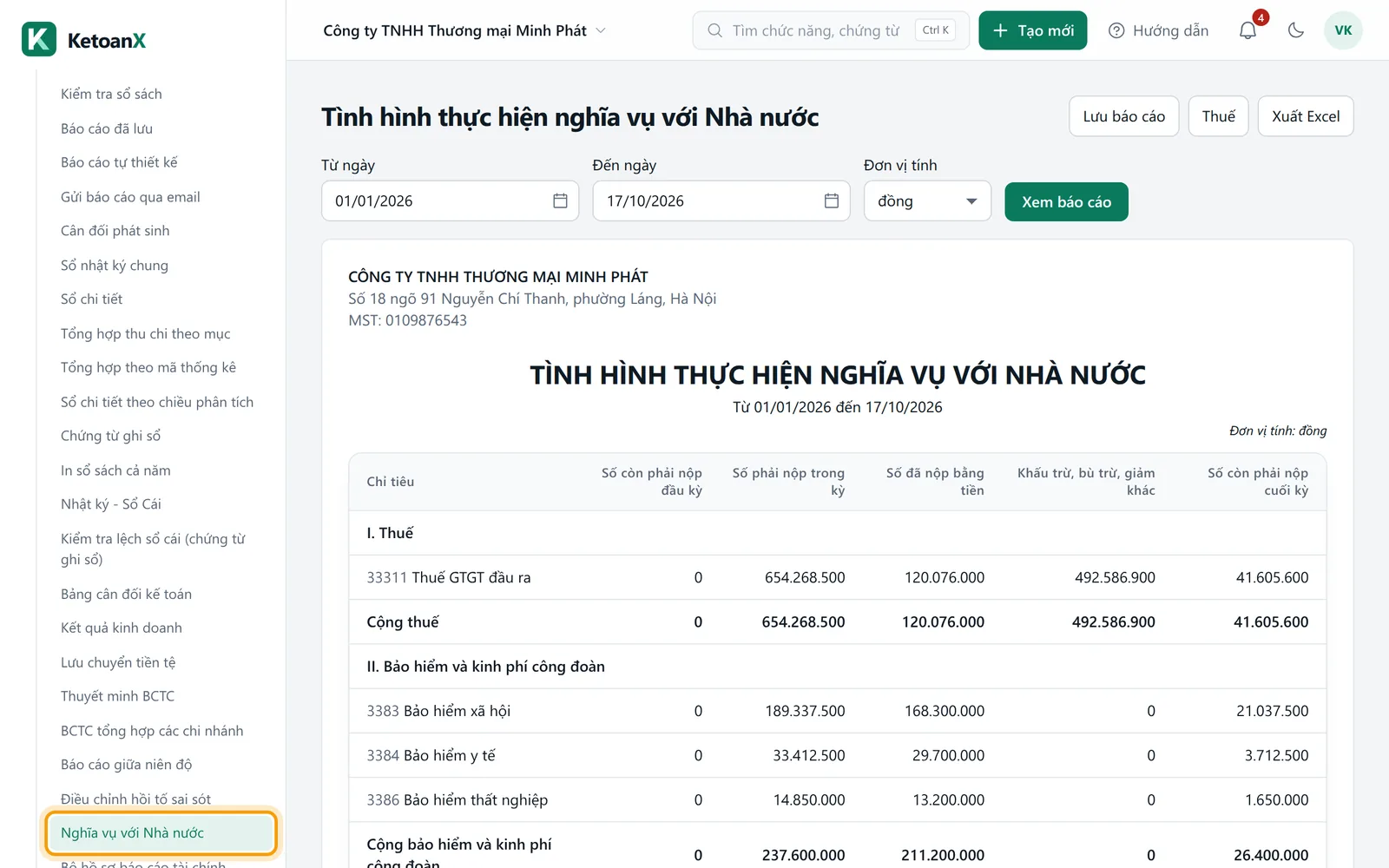Screen dimensions: 1389x868
Task: Click the 33311 Thuế GTGT đầu ra row
Action: coord(838,577)
